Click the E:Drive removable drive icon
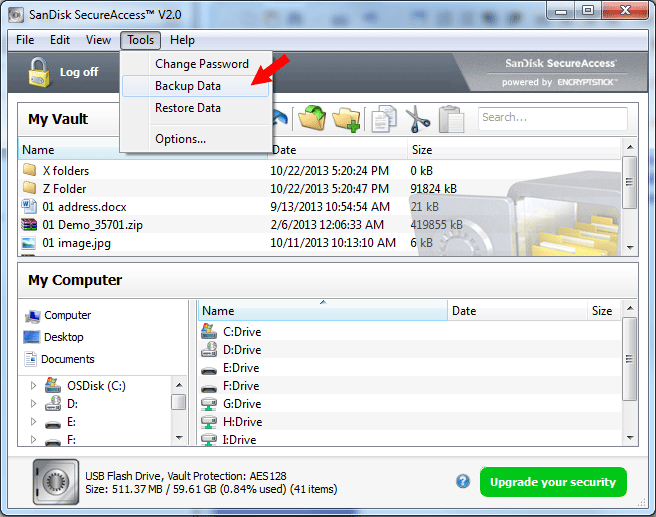The image size is (656, 517). 209,370
